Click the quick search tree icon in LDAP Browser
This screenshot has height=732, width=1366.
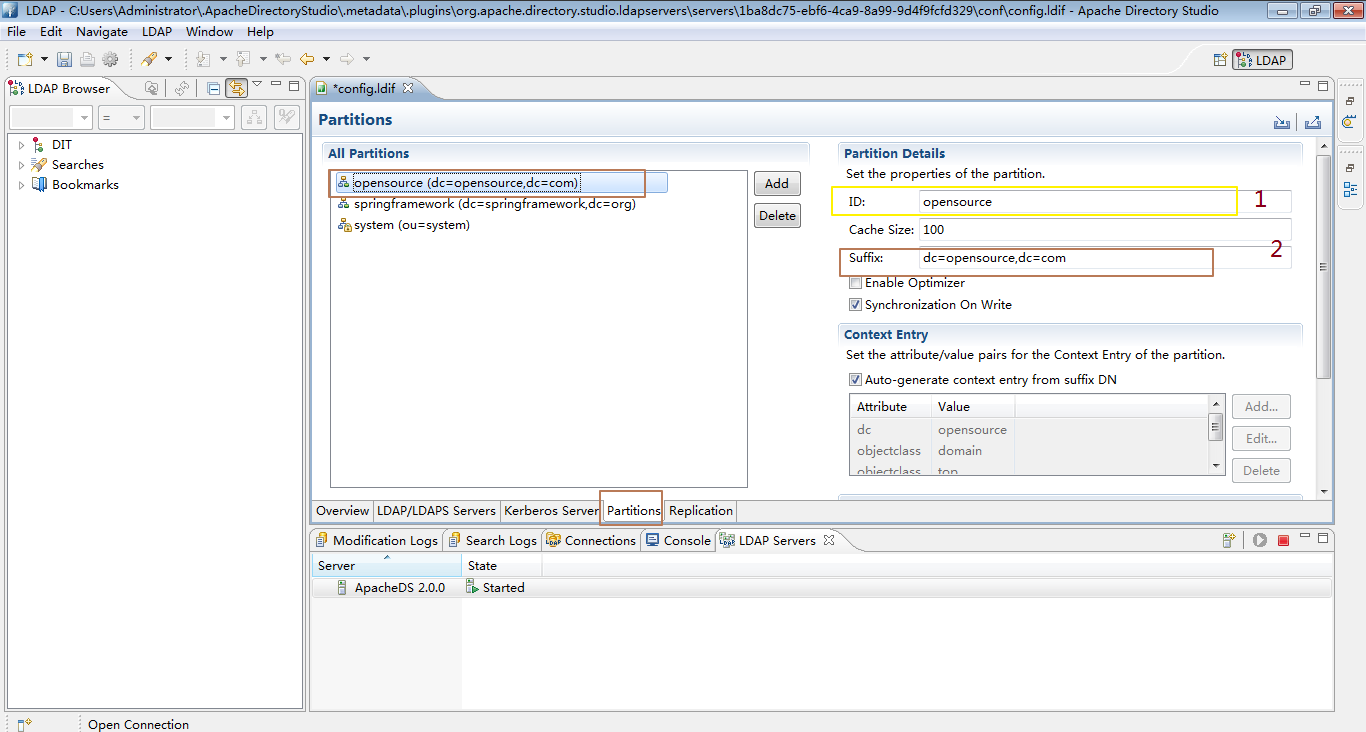[254, 117]
